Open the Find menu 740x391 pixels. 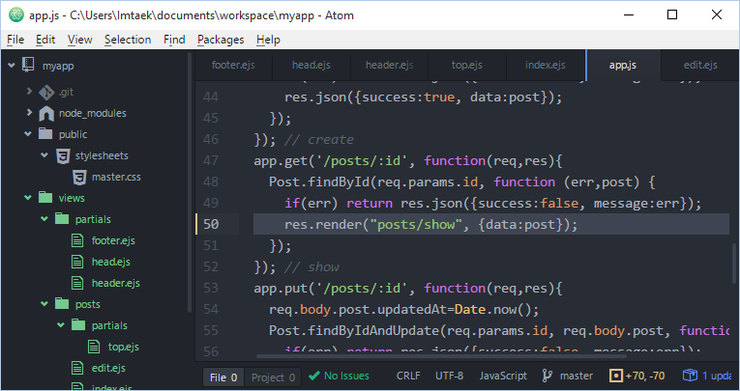point(174,40)
